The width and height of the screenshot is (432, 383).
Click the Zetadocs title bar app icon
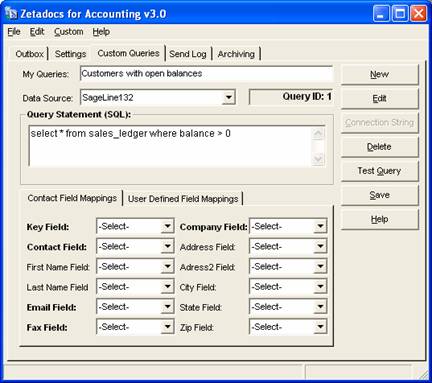coord(11,14)
